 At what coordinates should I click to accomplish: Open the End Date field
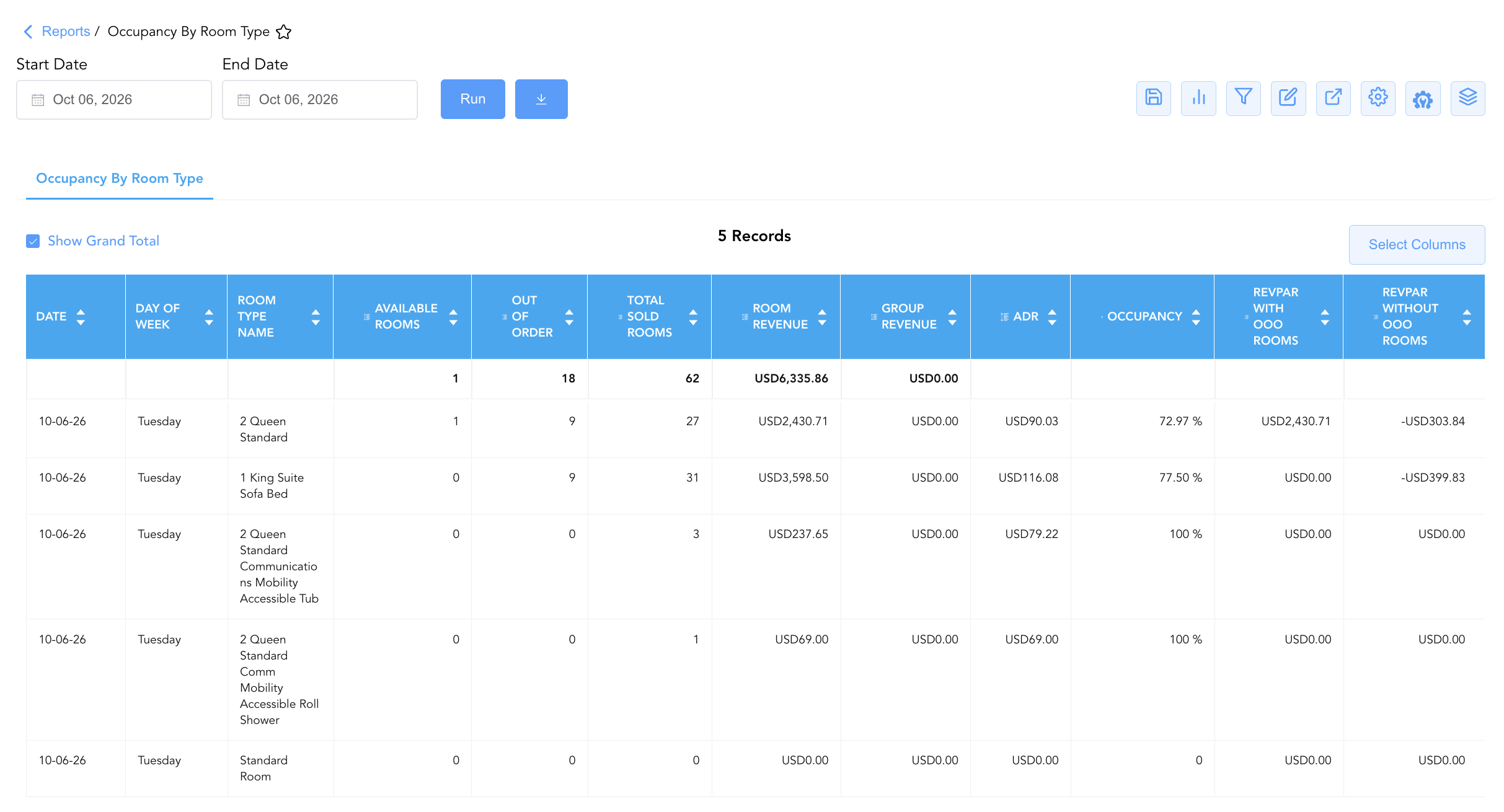[x=320, y=100]
